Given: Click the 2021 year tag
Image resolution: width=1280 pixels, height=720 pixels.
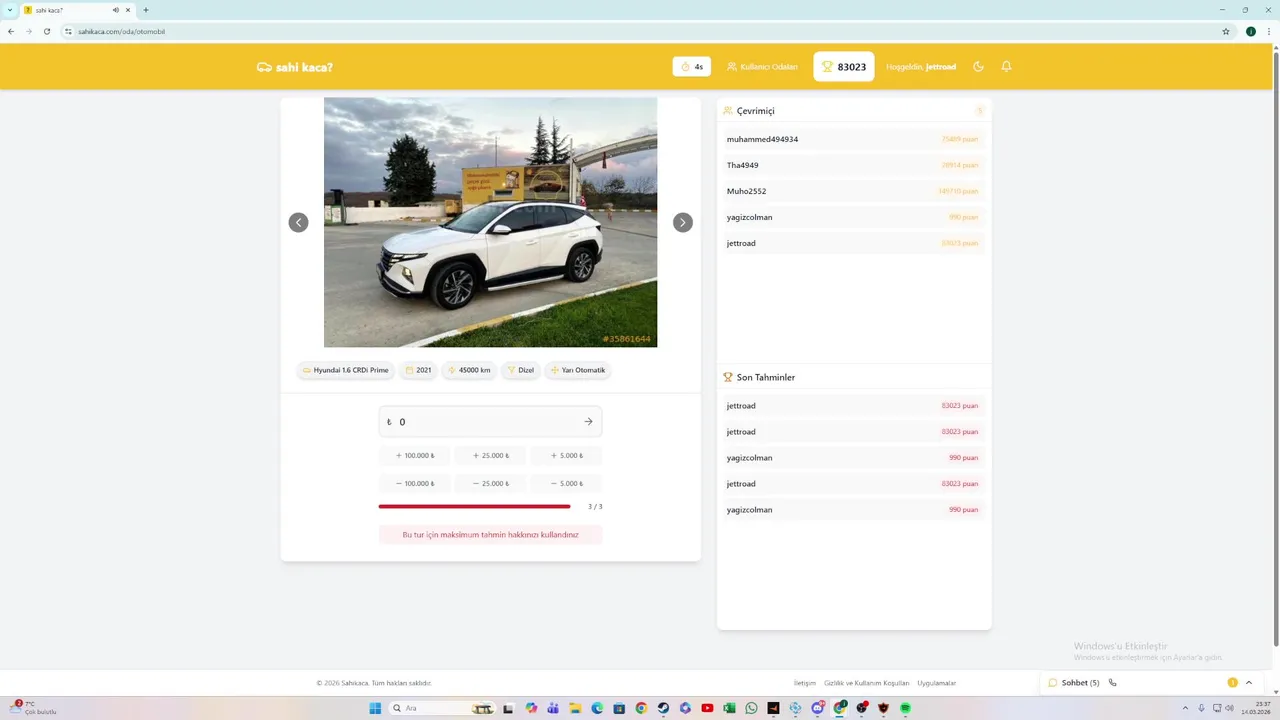Looking at the screenshot, I should coord(419,370).
